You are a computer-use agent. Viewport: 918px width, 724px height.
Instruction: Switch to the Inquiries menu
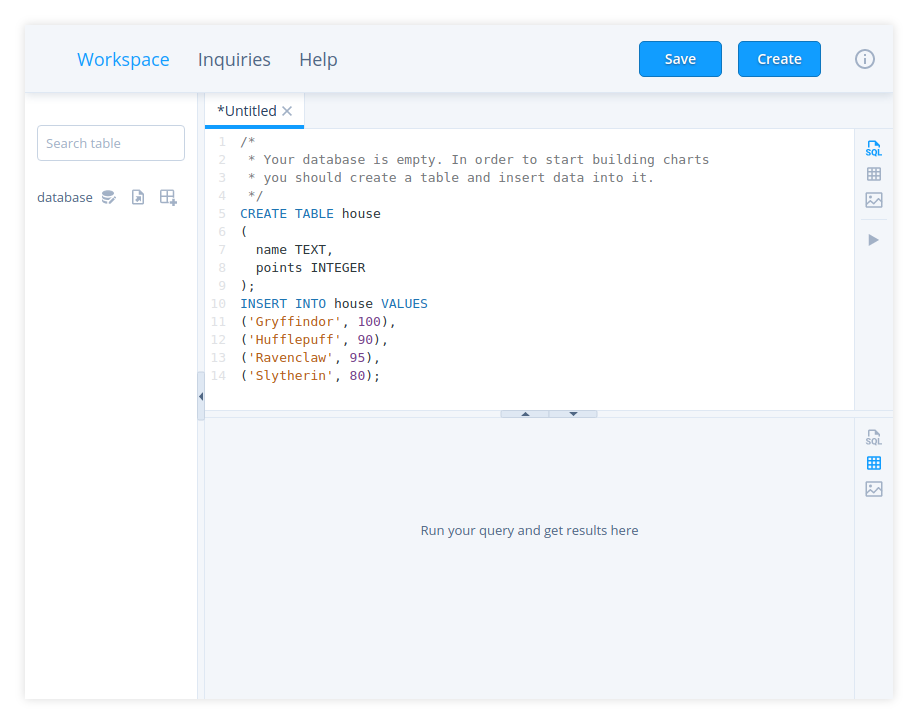coord(234,59)
